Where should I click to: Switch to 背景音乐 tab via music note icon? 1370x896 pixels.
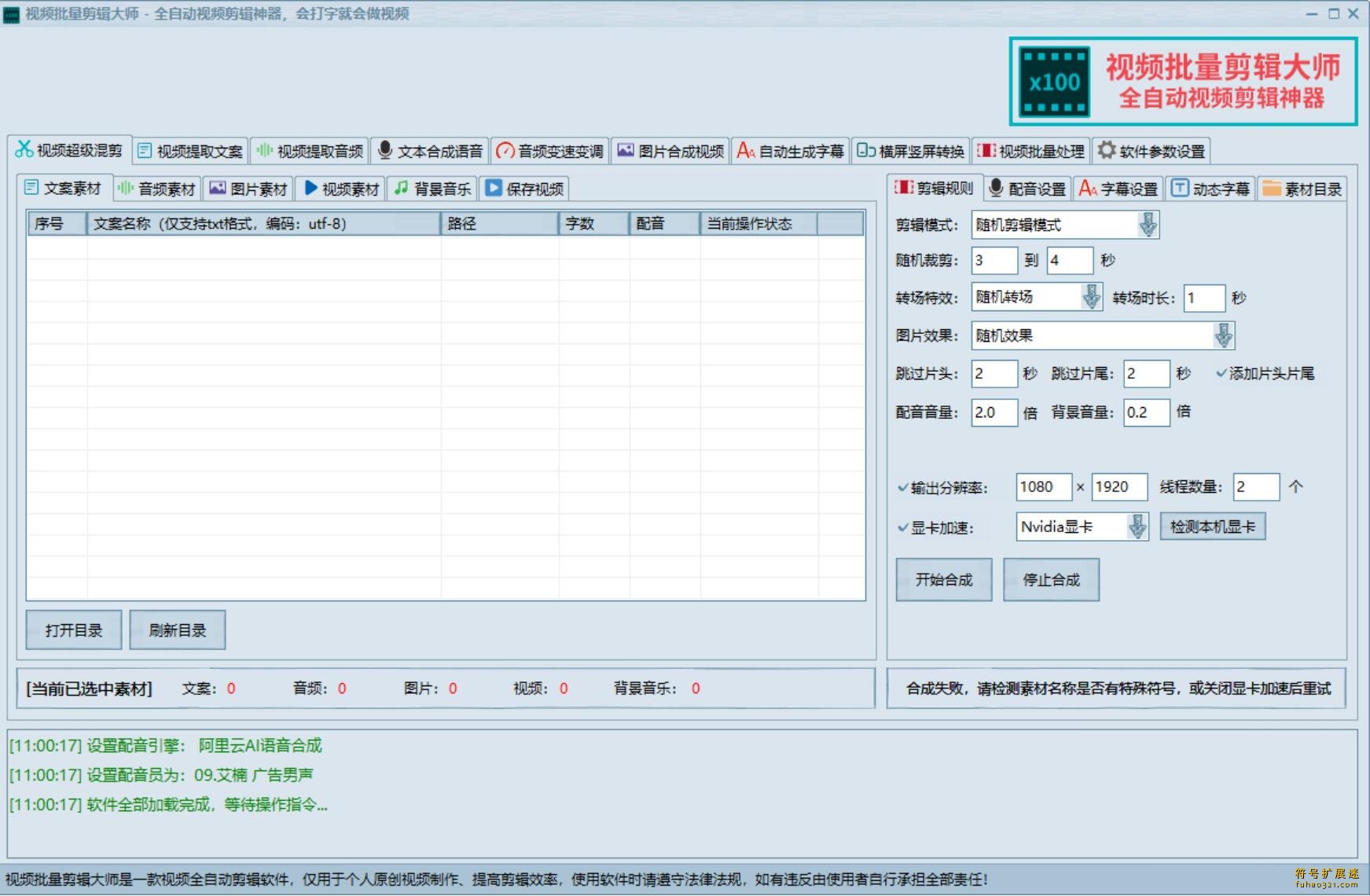[x=432, y=188]
